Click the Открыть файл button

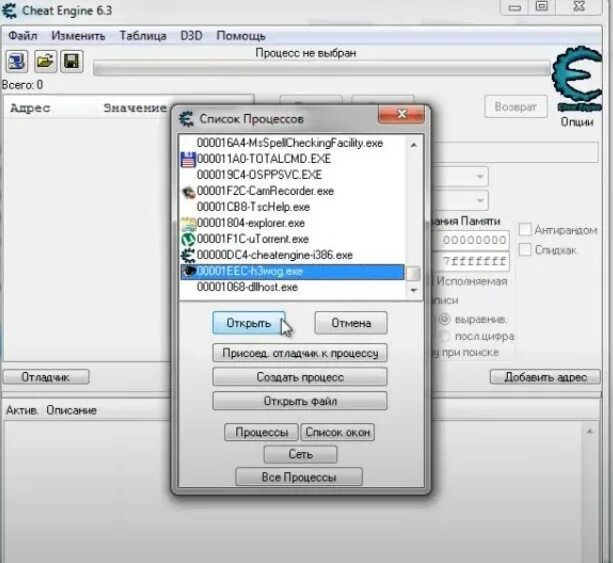coord(300,401)
